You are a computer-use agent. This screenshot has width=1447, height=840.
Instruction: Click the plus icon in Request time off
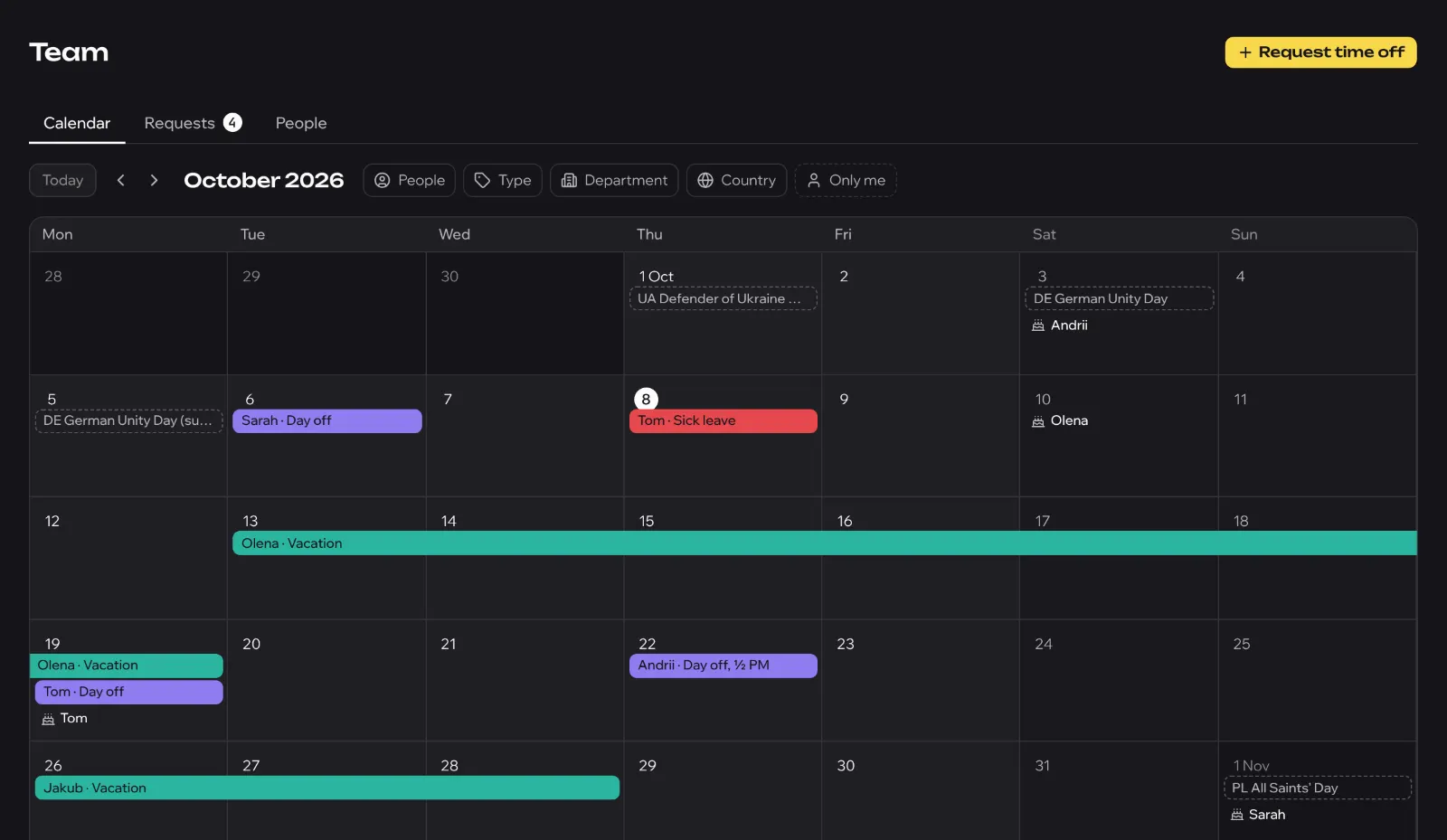(x=1245, y=52)
